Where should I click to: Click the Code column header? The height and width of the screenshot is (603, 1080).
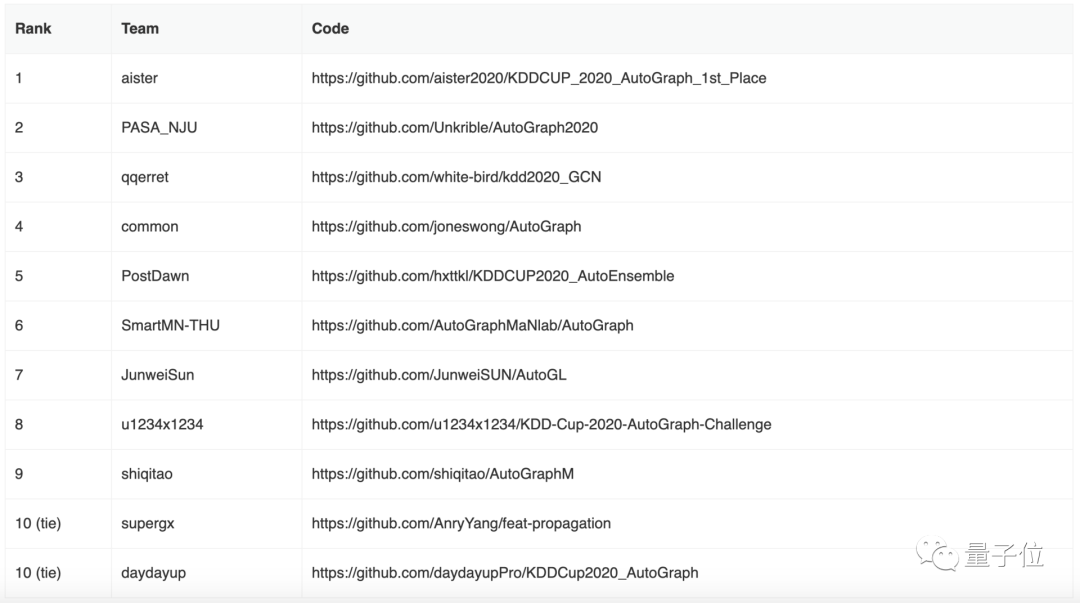pyautogui.click(x=330, y=29)
